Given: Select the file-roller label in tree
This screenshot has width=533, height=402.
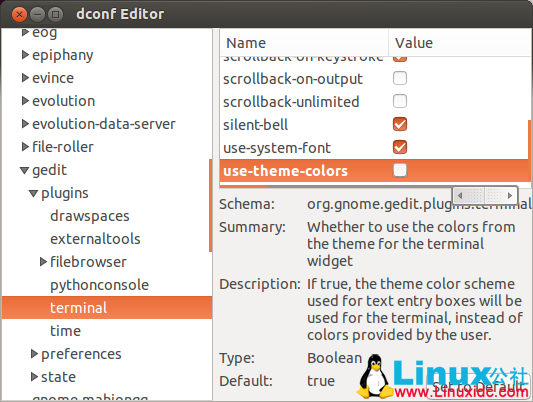Looking at the screenshot, I should (63, 147).
